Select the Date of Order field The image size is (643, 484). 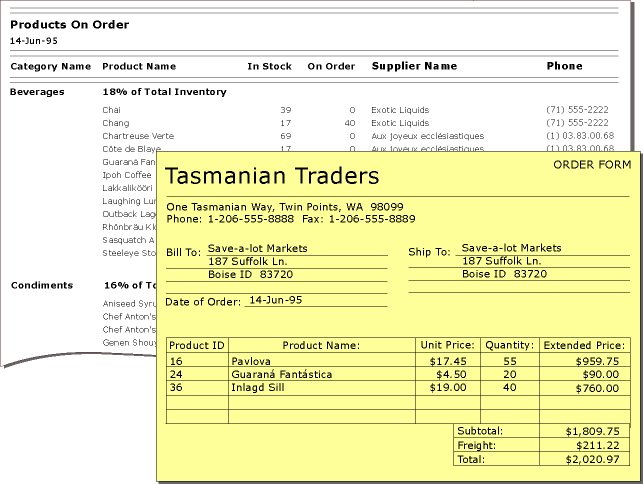coord(274,300)
